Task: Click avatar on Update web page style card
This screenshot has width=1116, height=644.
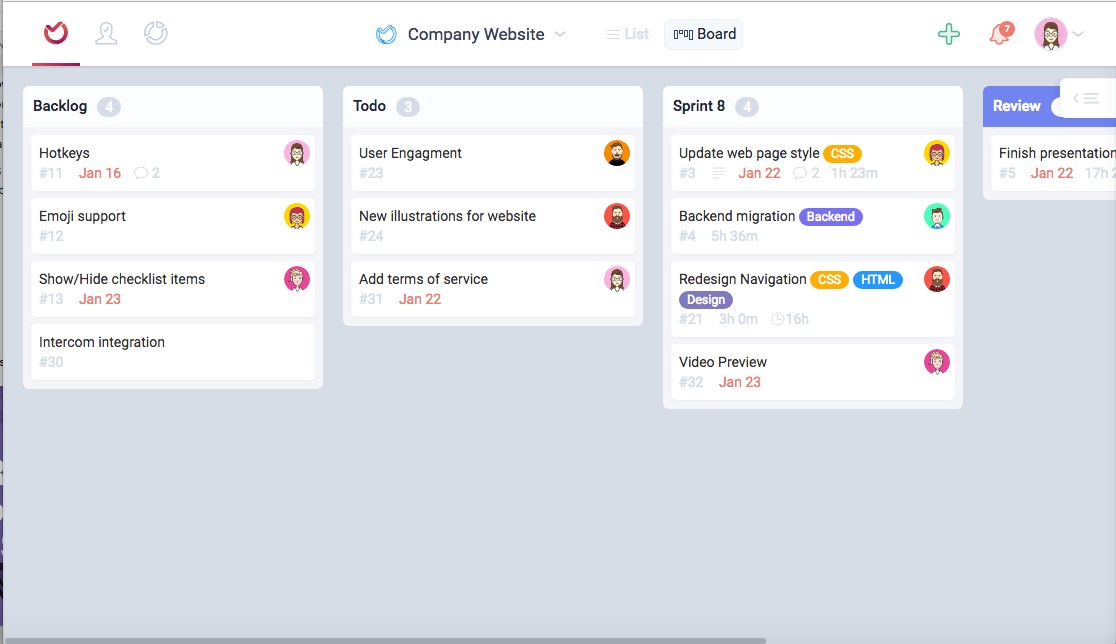Action: click(937, 153)
